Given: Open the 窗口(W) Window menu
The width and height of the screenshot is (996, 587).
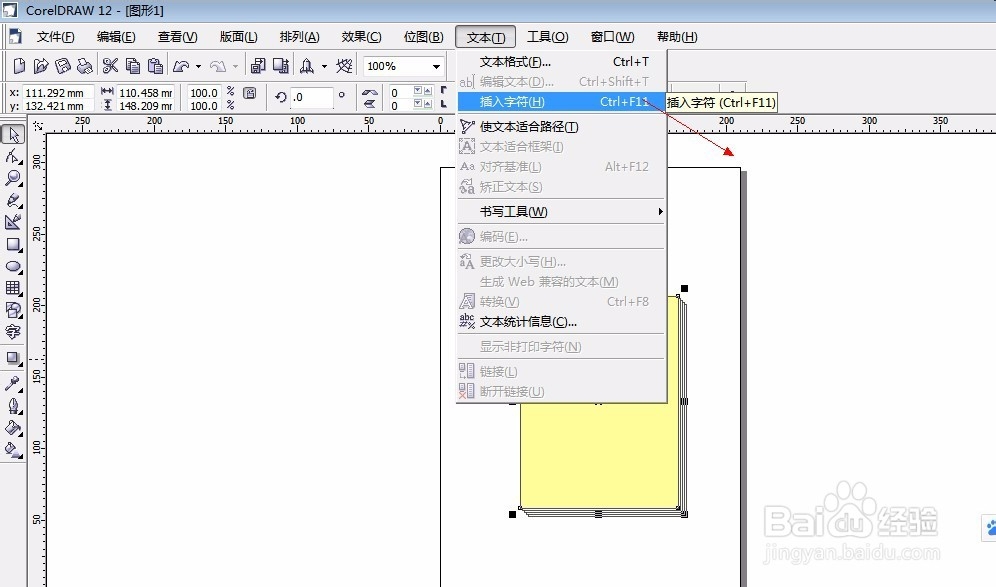Looking at the screenshot, I should pyautogui.click(x=612, y=37).
